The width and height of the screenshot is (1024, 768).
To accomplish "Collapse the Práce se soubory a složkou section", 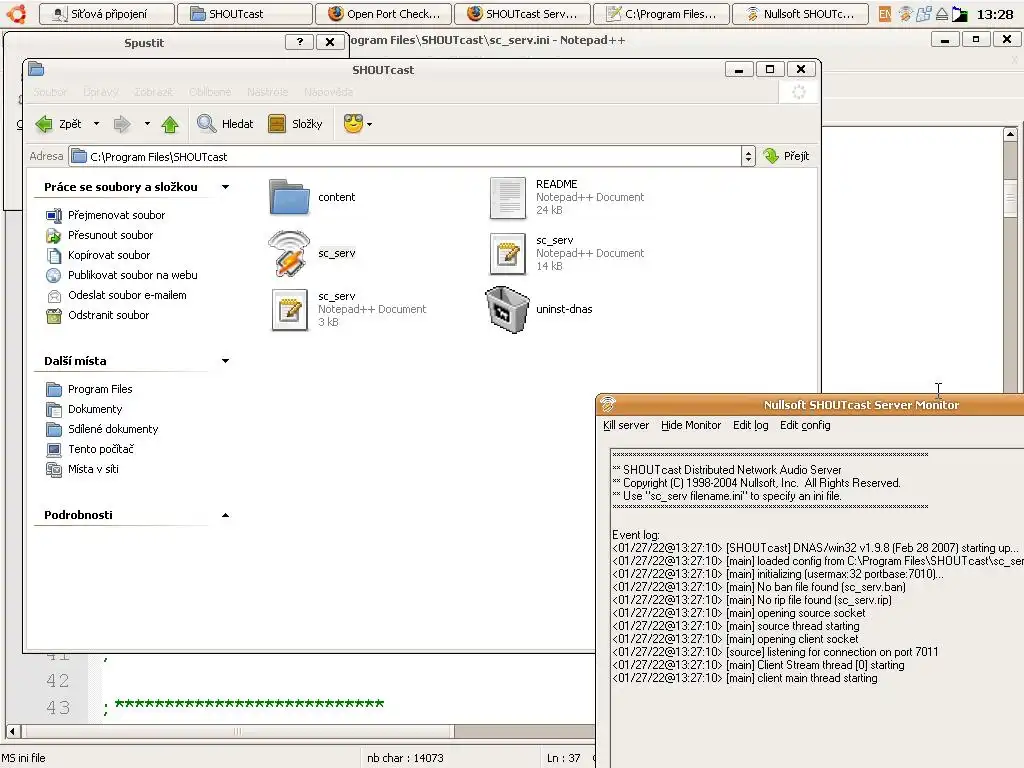I will coord(225,187).
